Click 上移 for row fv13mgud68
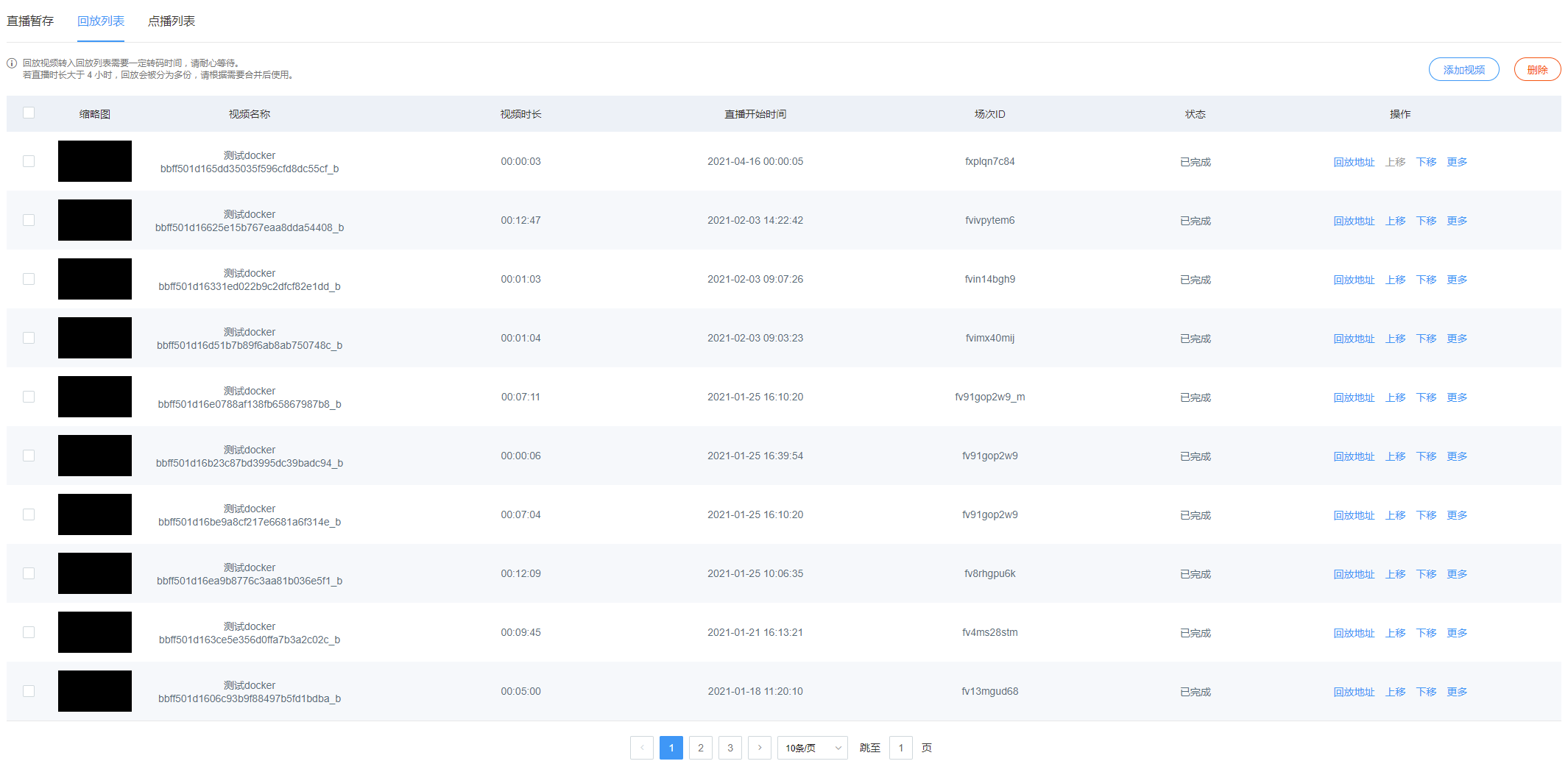The height and width of the screenshot is (775, 1568). (1395, 692)
